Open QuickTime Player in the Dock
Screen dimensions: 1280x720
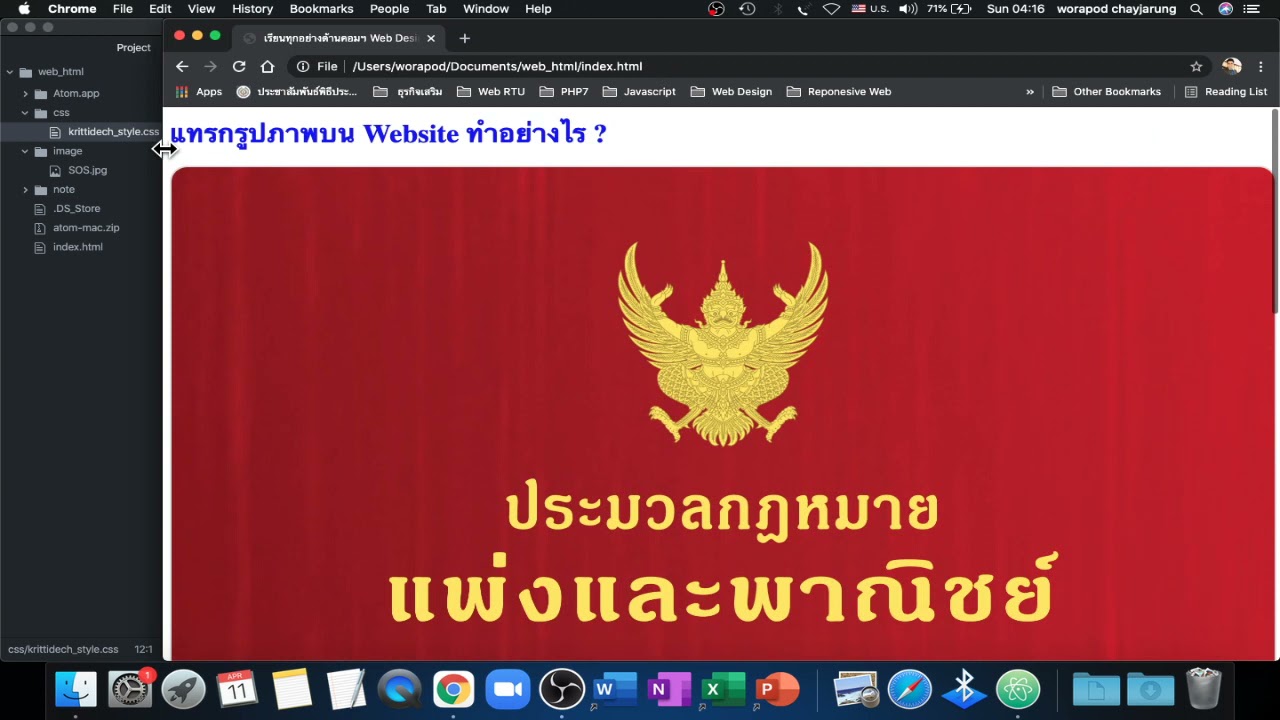(x=400, y=689)
